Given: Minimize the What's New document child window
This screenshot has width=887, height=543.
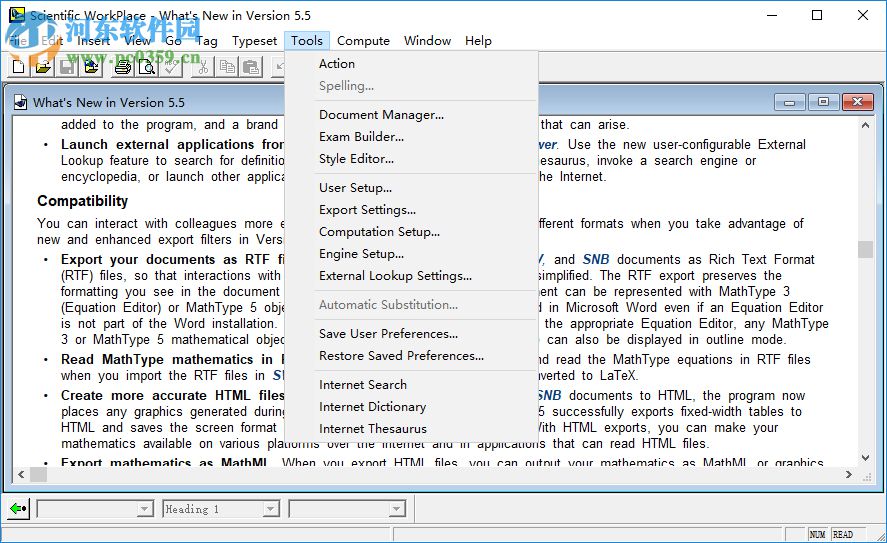Looking at the screenshot, I should (x=790, y=102).
